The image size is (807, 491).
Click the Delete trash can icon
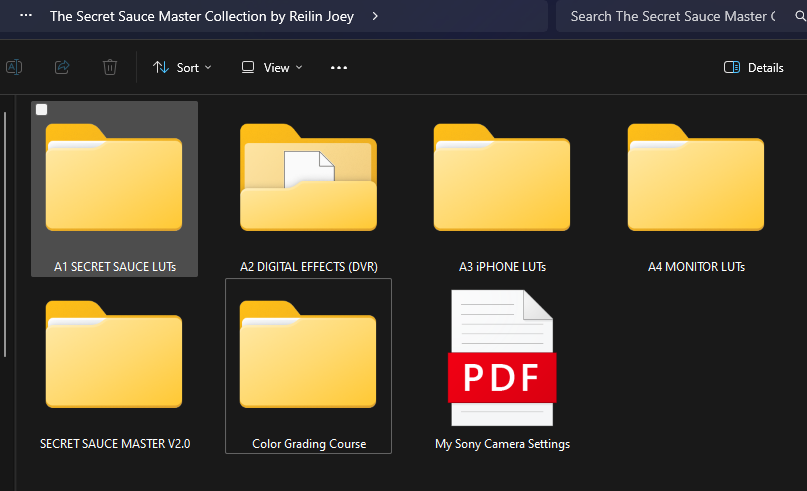[x=110, y=67]
